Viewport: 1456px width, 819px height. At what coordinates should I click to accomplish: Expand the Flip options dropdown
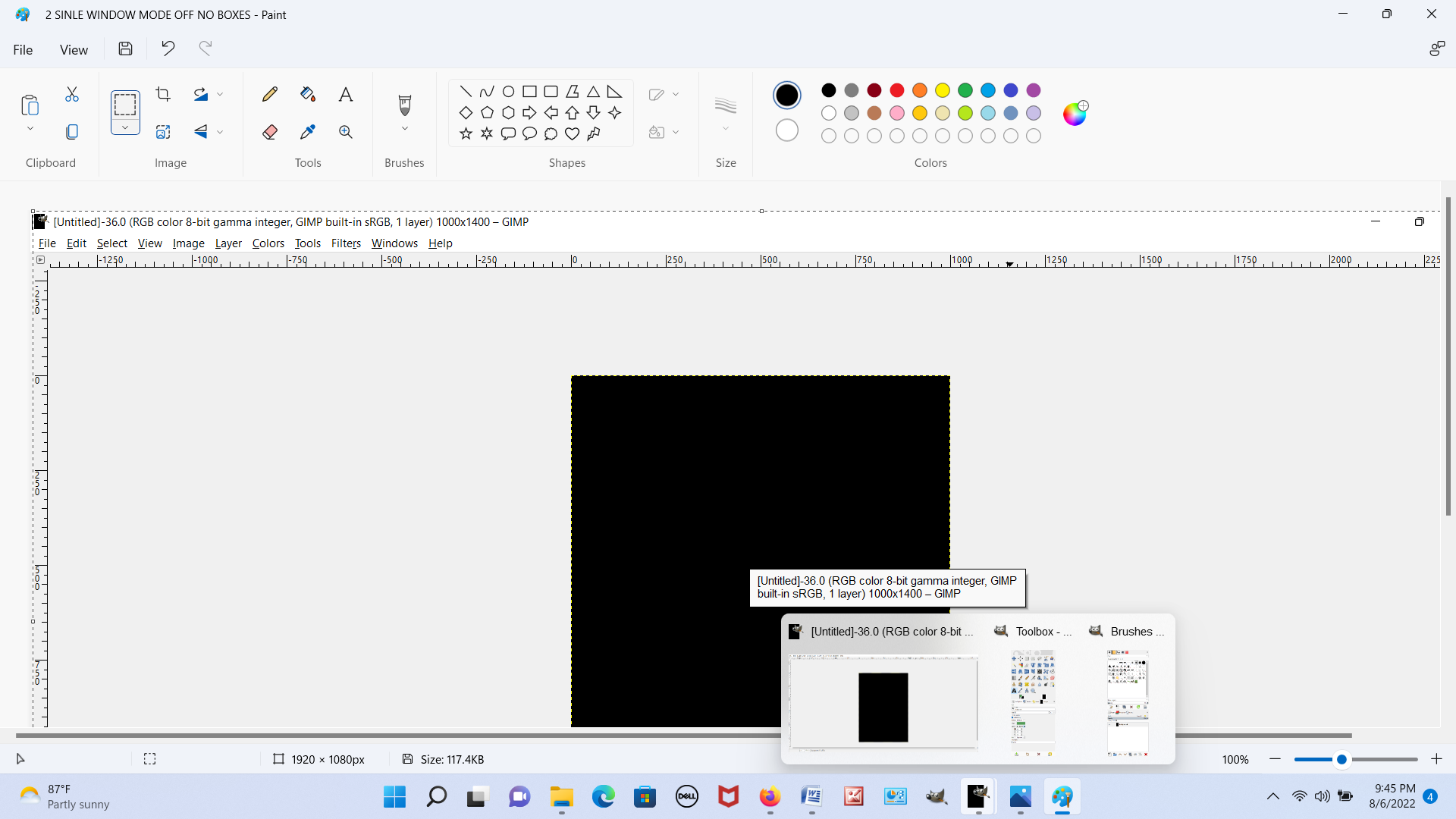click(x=220, y=132)
